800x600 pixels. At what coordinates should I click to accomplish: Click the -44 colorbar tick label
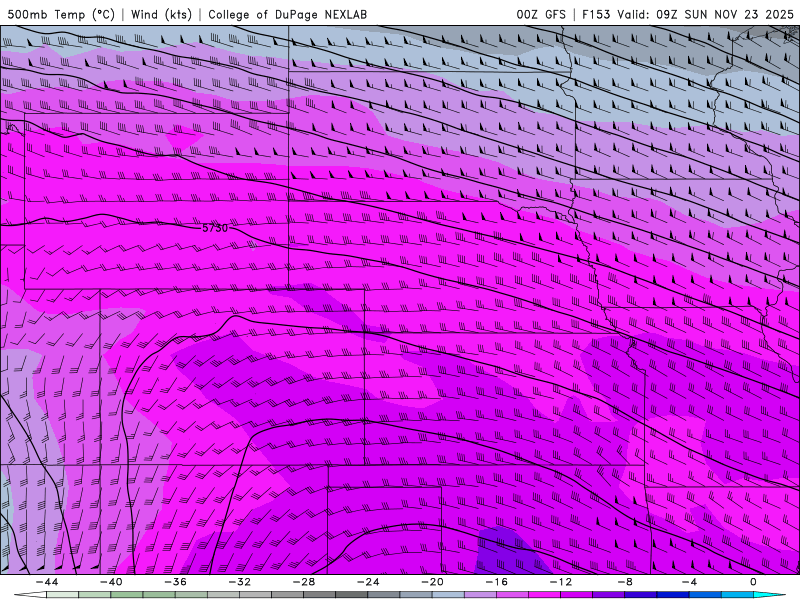[x=47, y=582]
